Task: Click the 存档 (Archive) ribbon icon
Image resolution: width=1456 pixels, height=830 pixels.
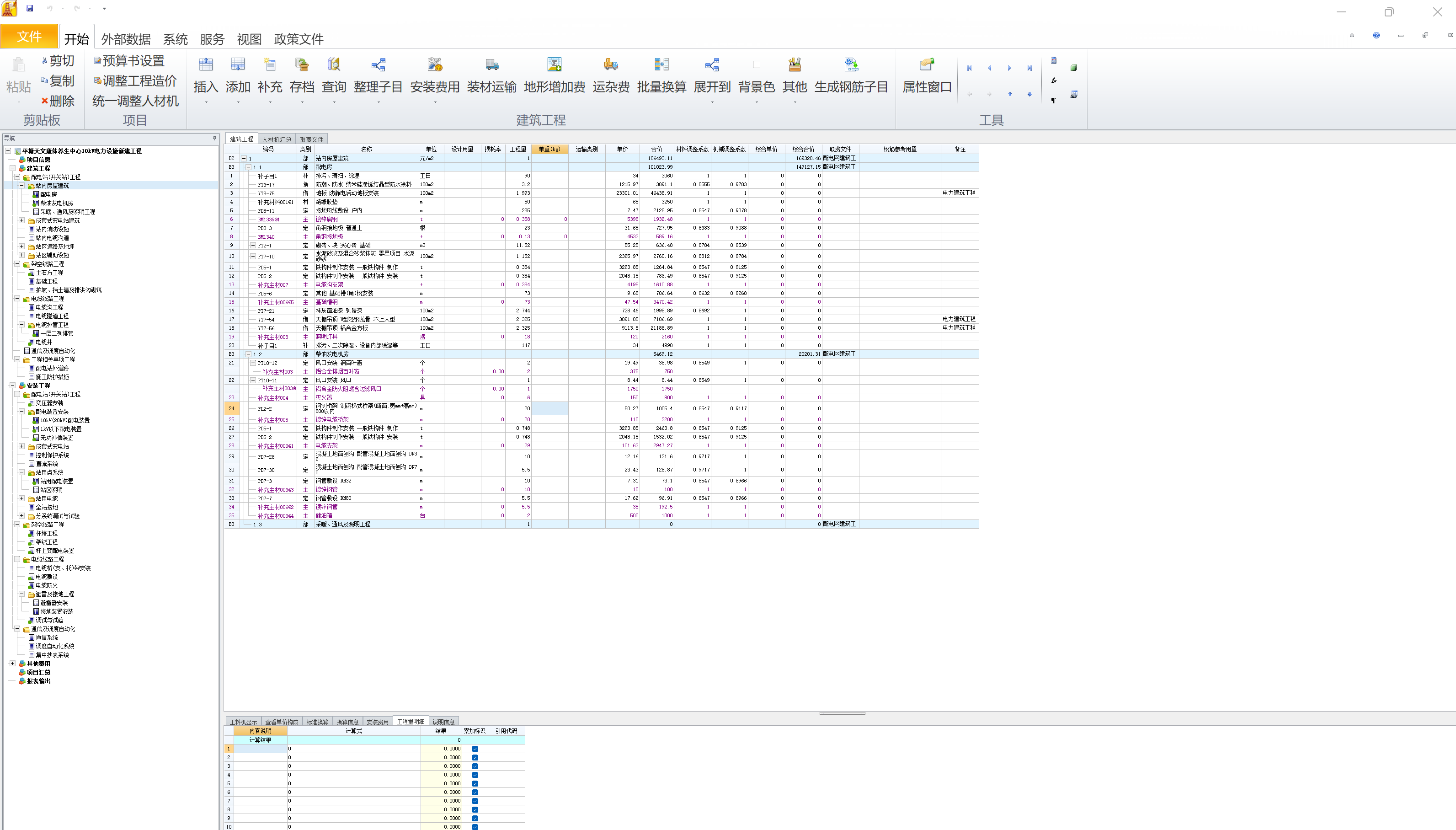Action: coord(301,65)
